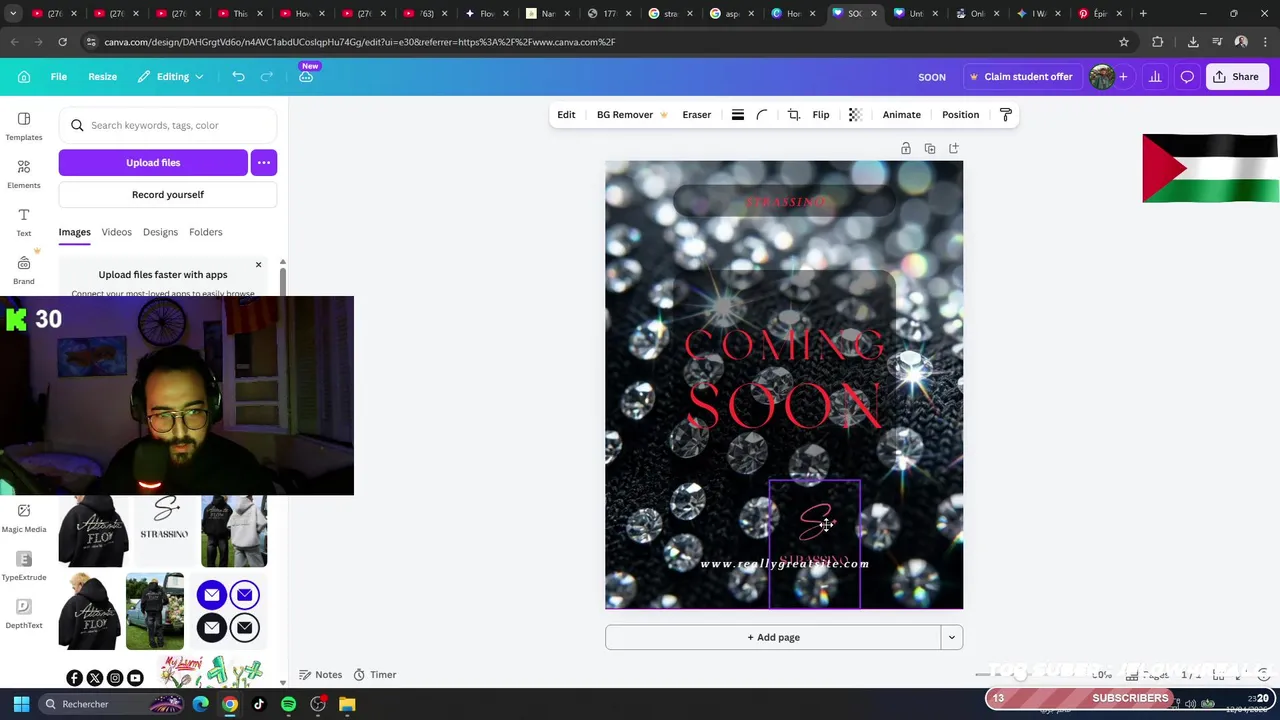1280x720 pixels.
Task: Lock the page with padlock icon
Action: 906,148
